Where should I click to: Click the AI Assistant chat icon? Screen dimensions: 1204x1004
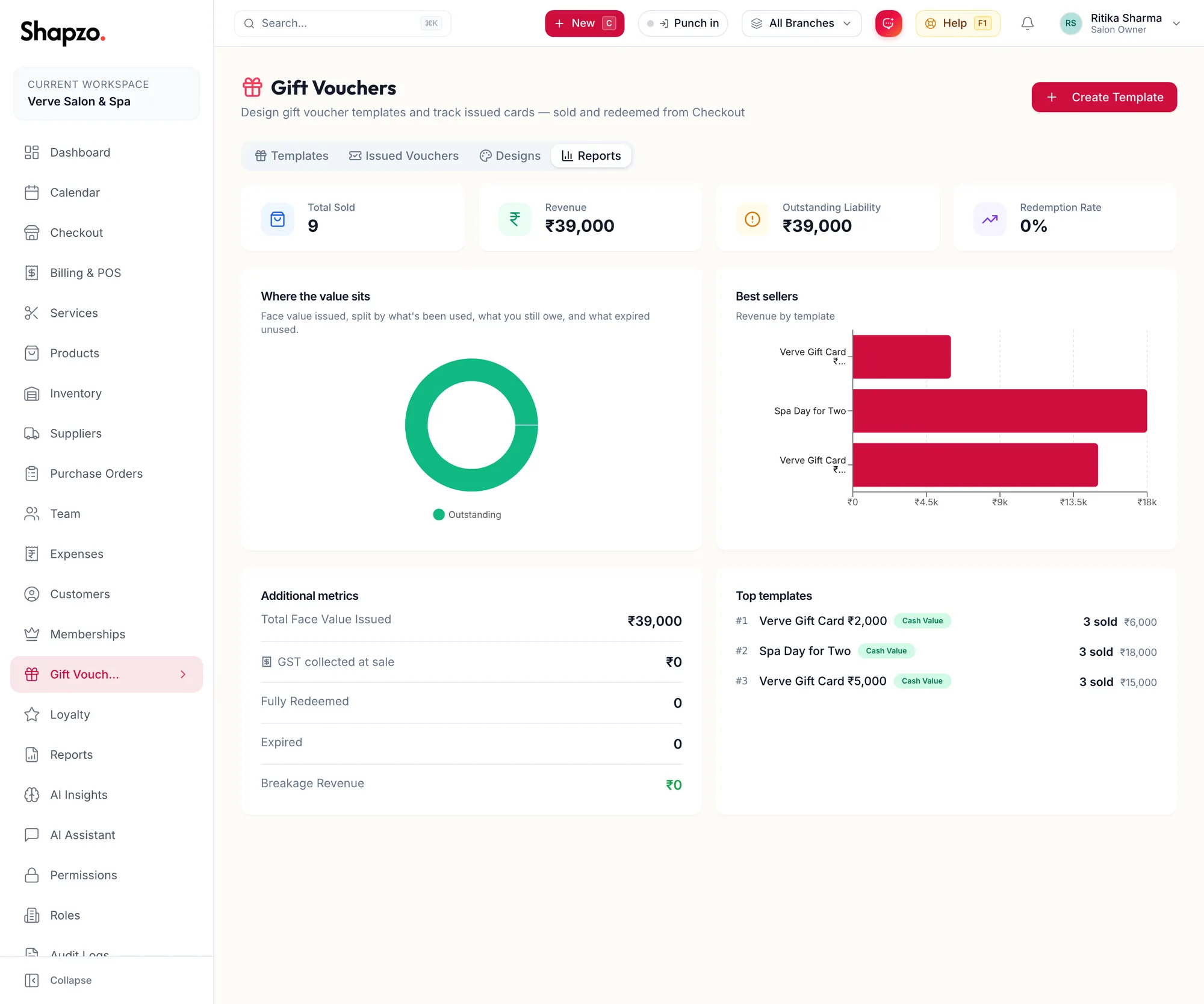point(31,835)
